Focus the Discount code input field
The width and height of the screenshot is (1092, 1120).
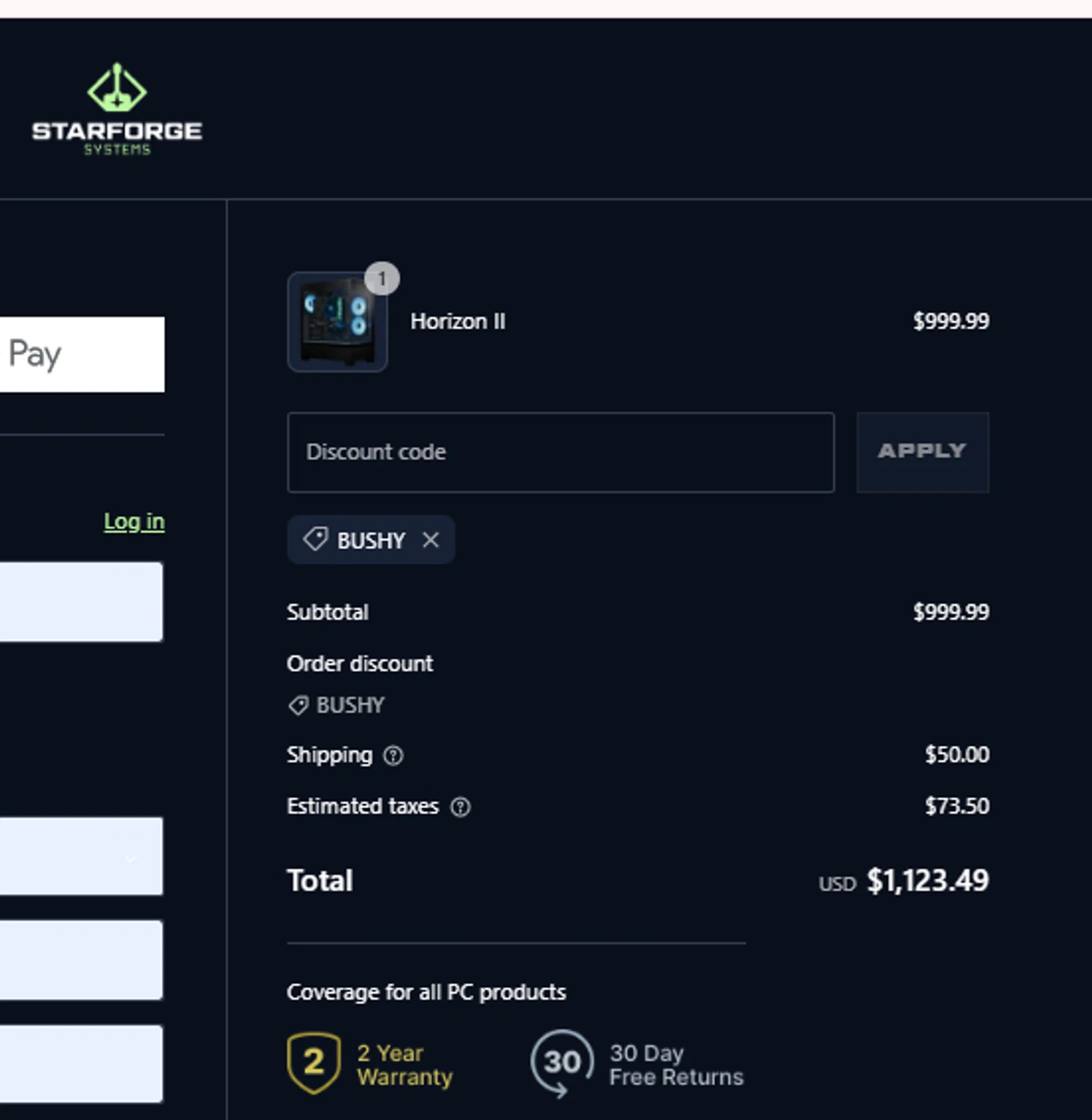point(561,452)
